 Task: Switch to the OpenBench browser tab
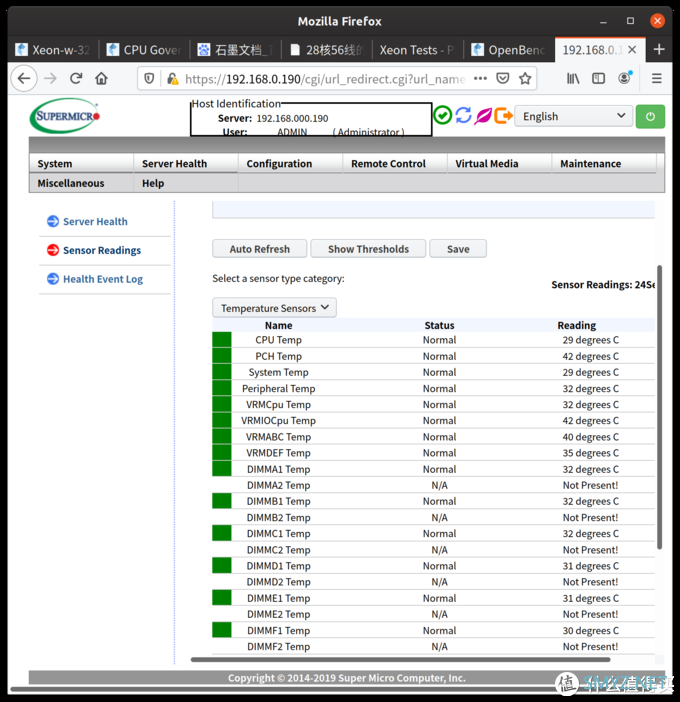[511, 50]
